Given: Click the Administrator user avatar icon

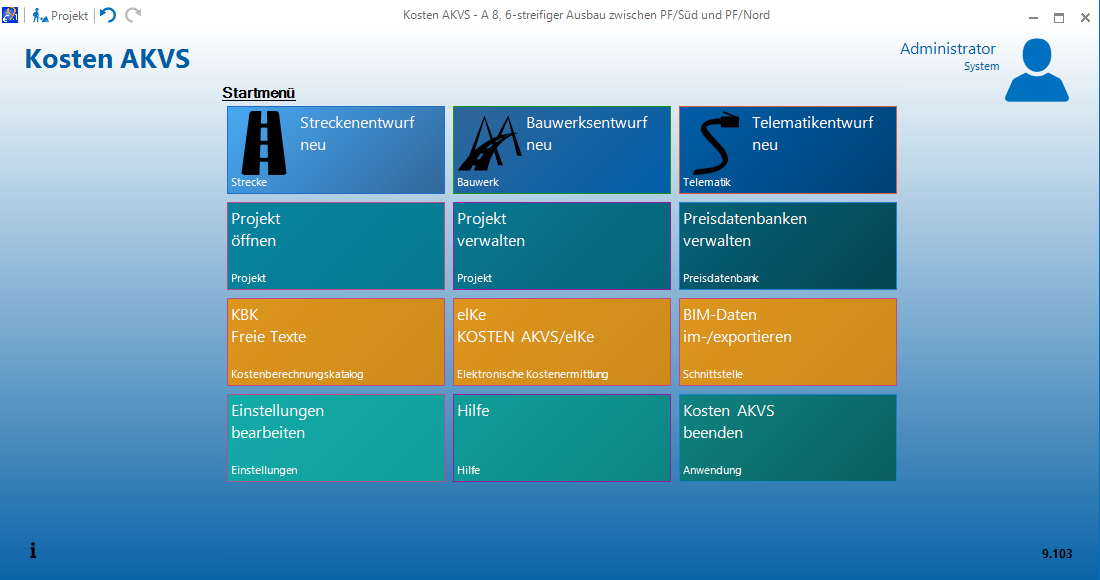Looking at the screenshot, I should click(1037, 70).
